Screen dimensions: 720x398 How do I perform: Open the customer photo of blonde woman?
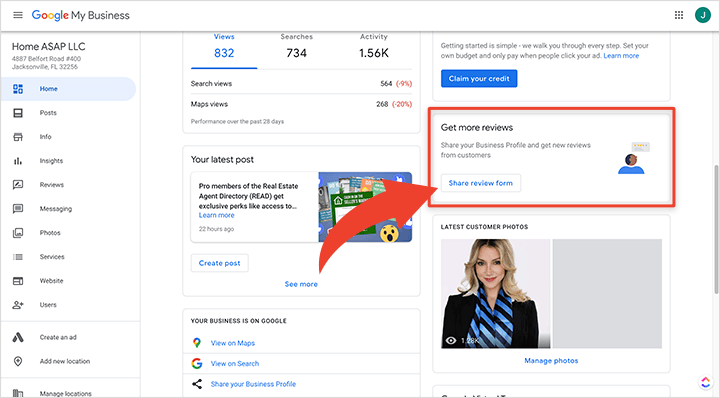click(495, 294)
